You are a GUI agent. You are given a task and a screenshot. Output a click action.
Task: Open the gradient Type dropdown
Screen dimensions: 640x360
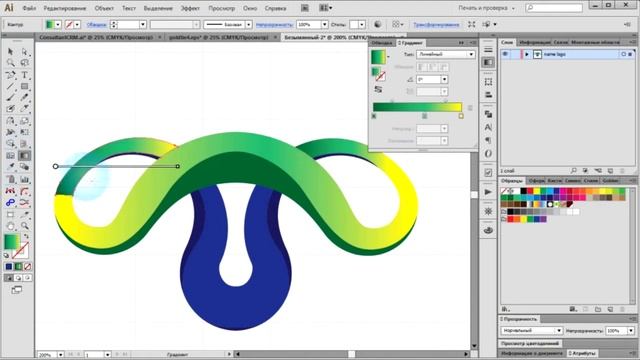coord(446,54)
